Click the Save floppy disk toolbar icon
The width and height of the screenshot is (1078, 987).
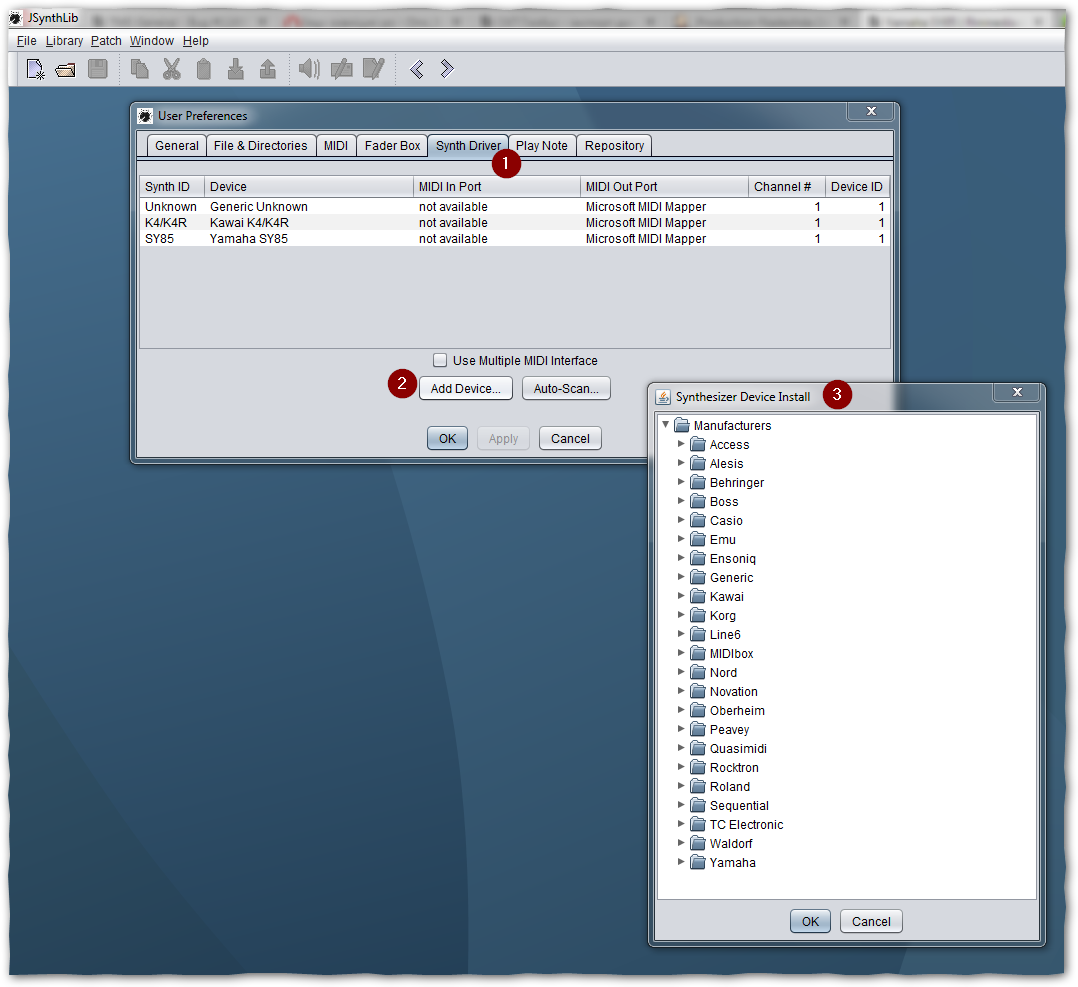coord(98,69)
